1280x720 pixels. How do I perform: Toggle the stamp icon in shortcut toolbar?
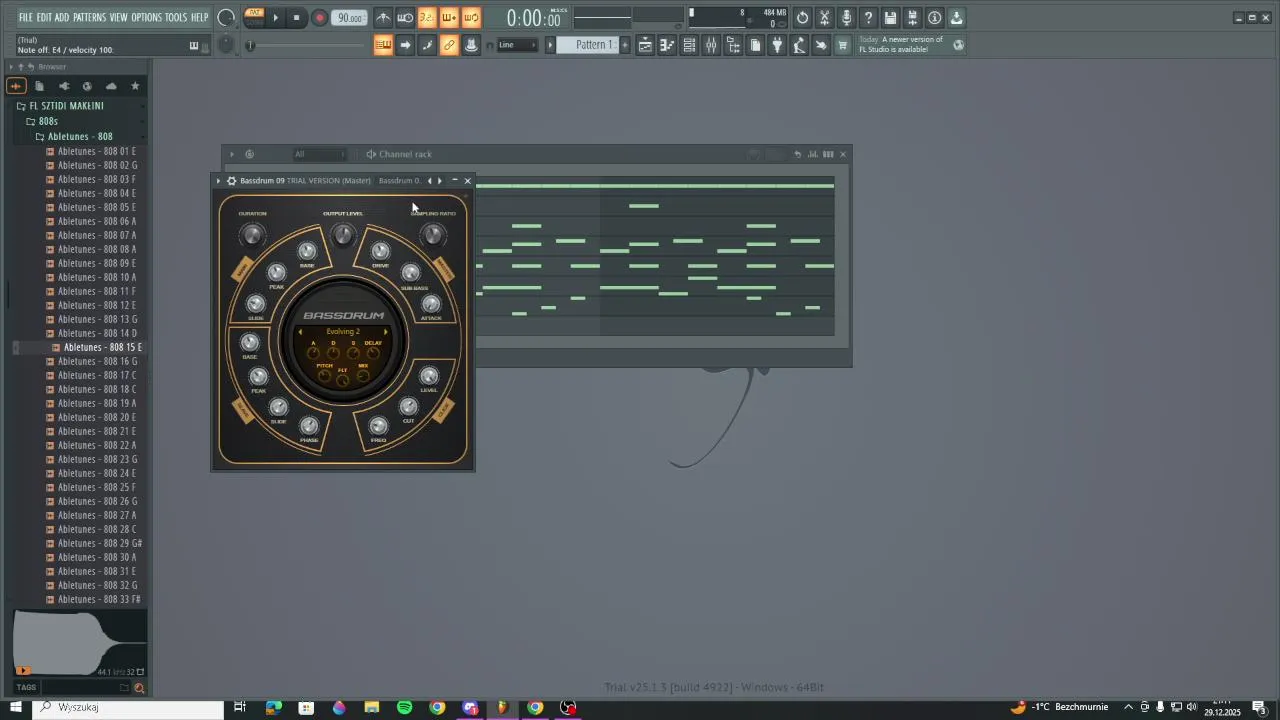[x=471, y=45]
